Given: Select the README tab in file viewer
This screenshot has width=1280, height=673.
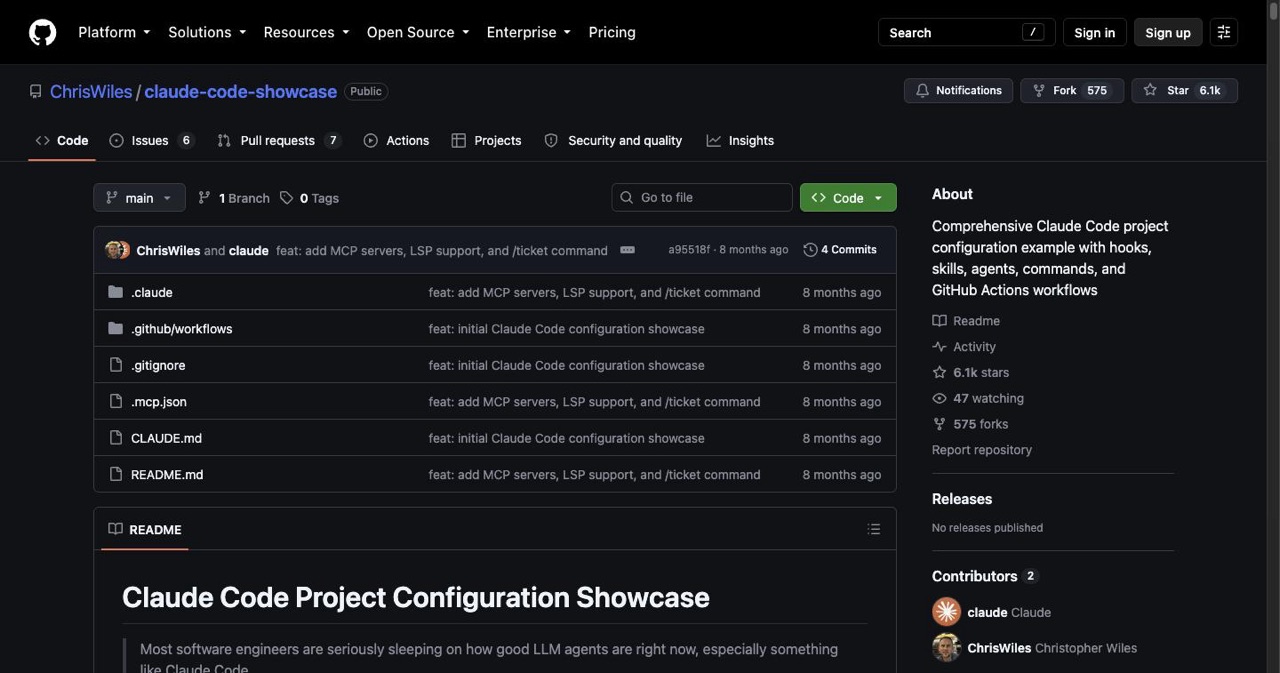Looking at the screenshot, I should click(x=145, y=529).
